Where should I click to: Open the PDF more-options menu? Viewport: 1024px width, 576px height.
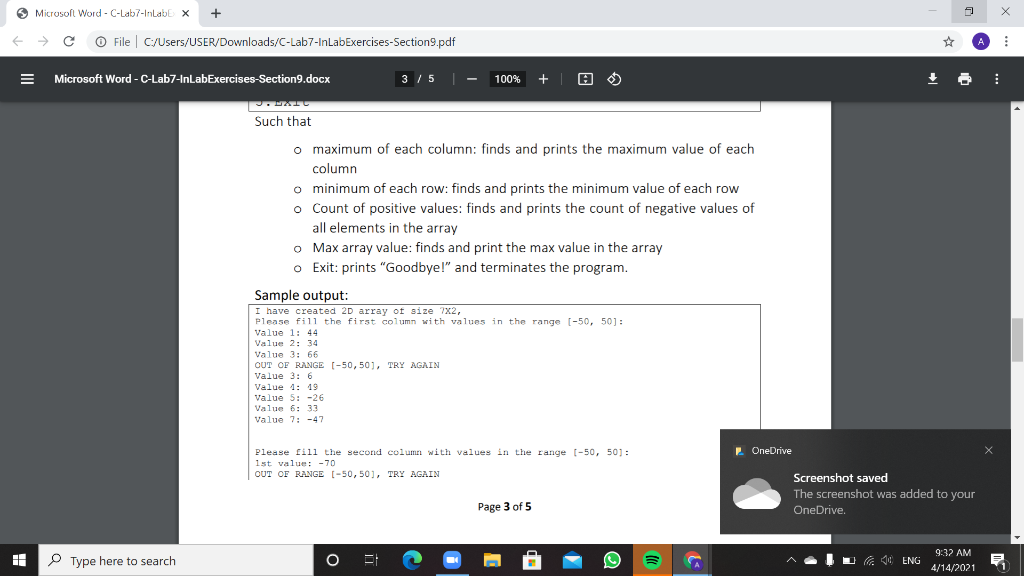(996, 78)
